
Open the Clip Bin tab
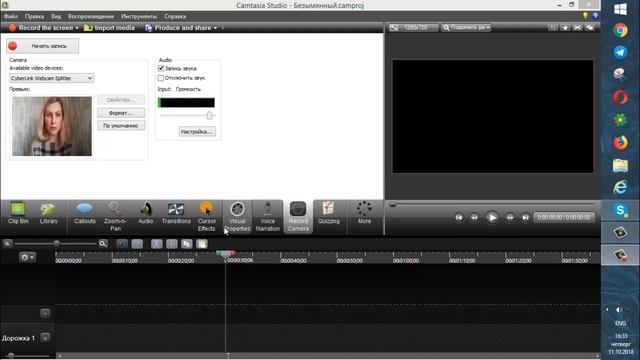tap(18, 214)
